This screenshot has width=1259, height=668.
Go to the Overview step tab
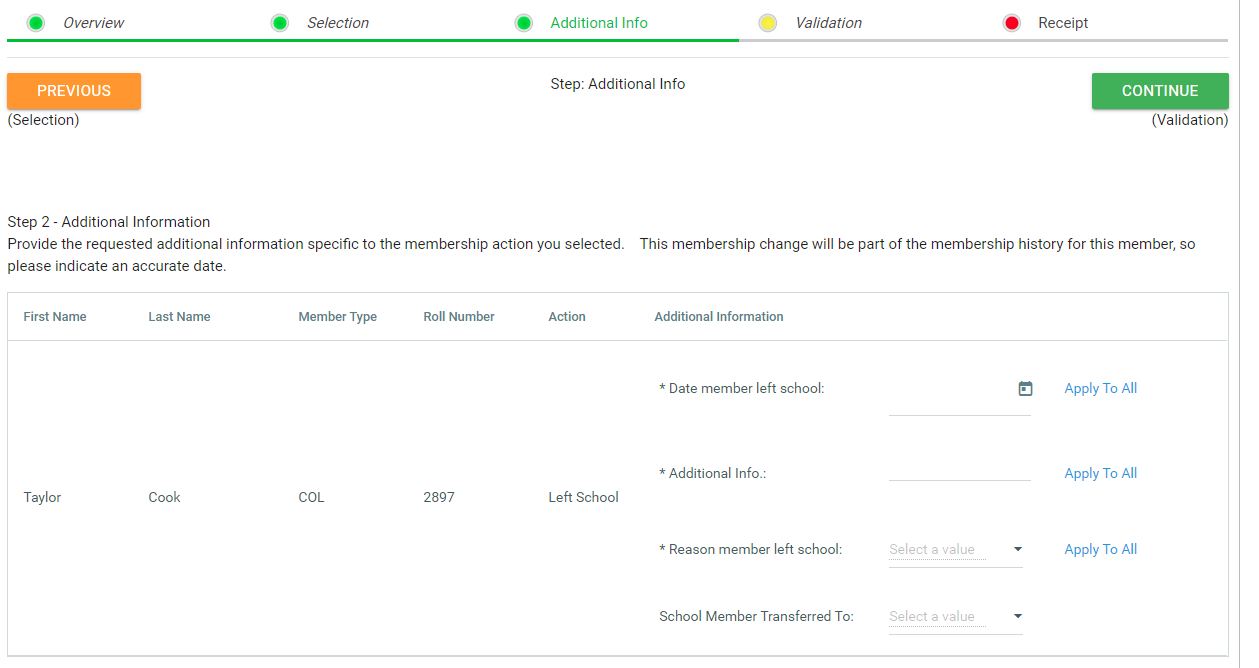(x=94, y=23)
